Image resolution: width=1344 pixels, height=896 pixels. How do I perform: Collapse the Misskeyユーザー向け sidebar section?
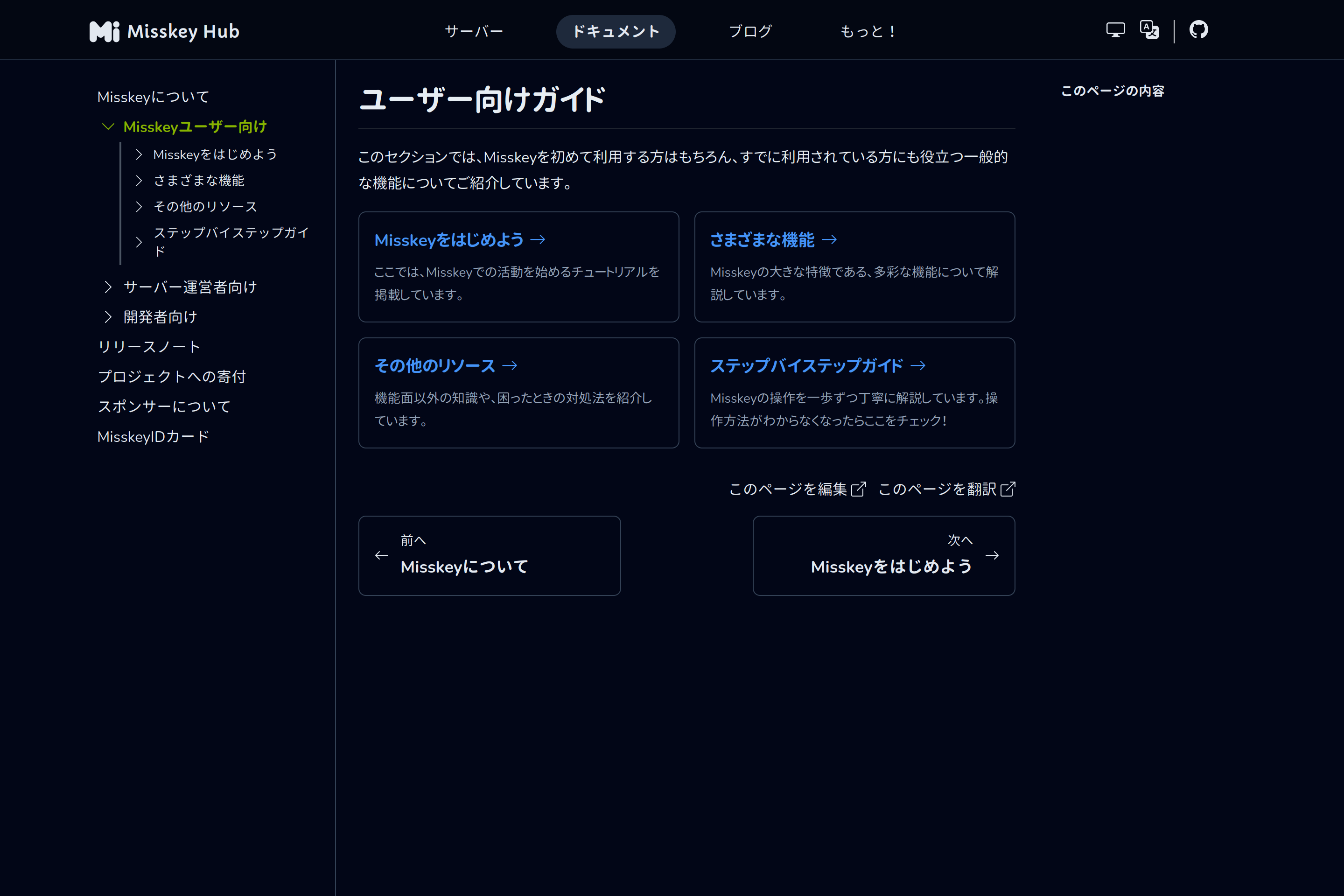click(x=108, y=126)
